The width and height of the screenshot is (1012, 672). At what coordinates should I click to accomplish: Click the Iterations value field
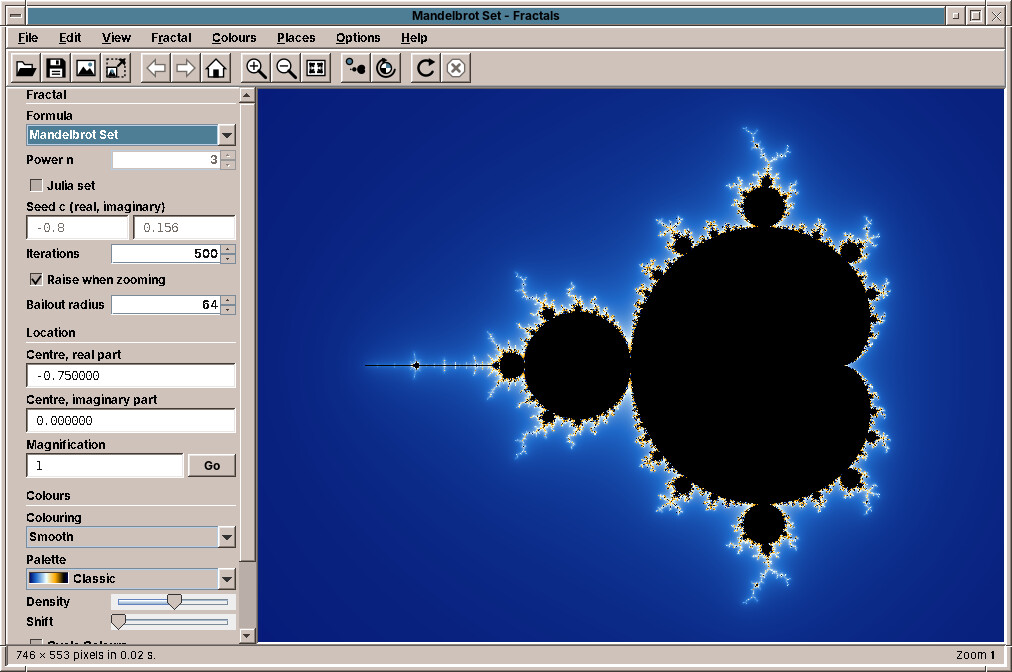pyautogui.click(x=166, y=254)
